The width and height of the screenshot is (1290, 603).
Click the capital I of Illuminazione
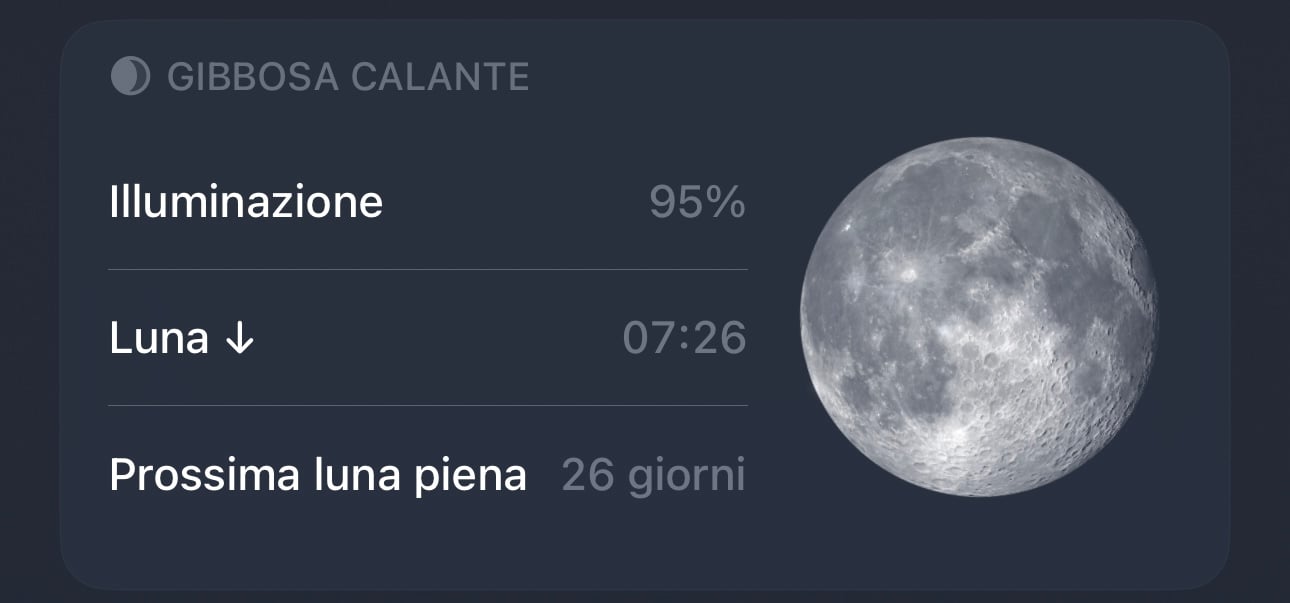(113, 202)
